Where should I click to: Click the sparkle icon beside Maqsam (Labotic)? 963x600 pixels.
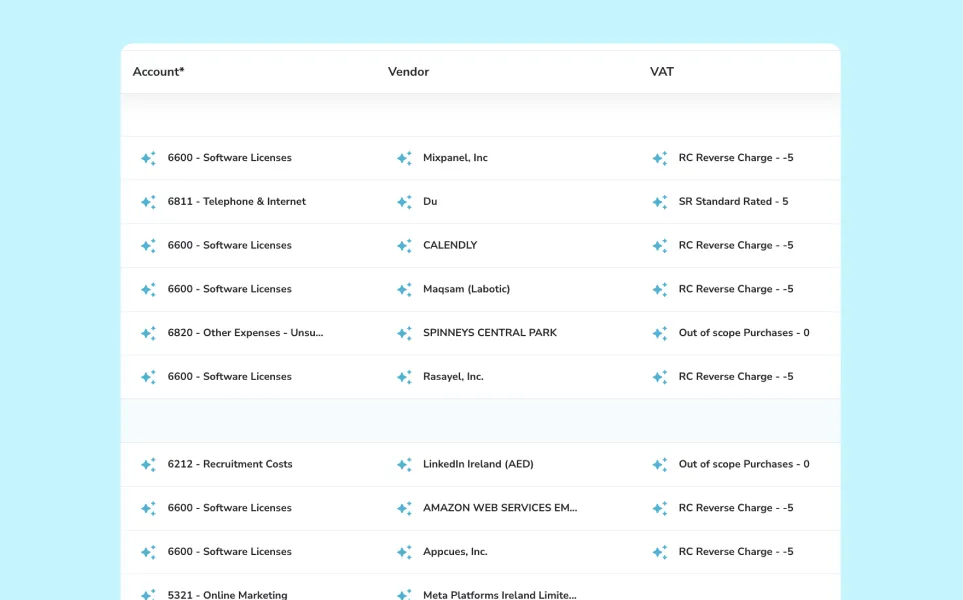tap(404, 289)
